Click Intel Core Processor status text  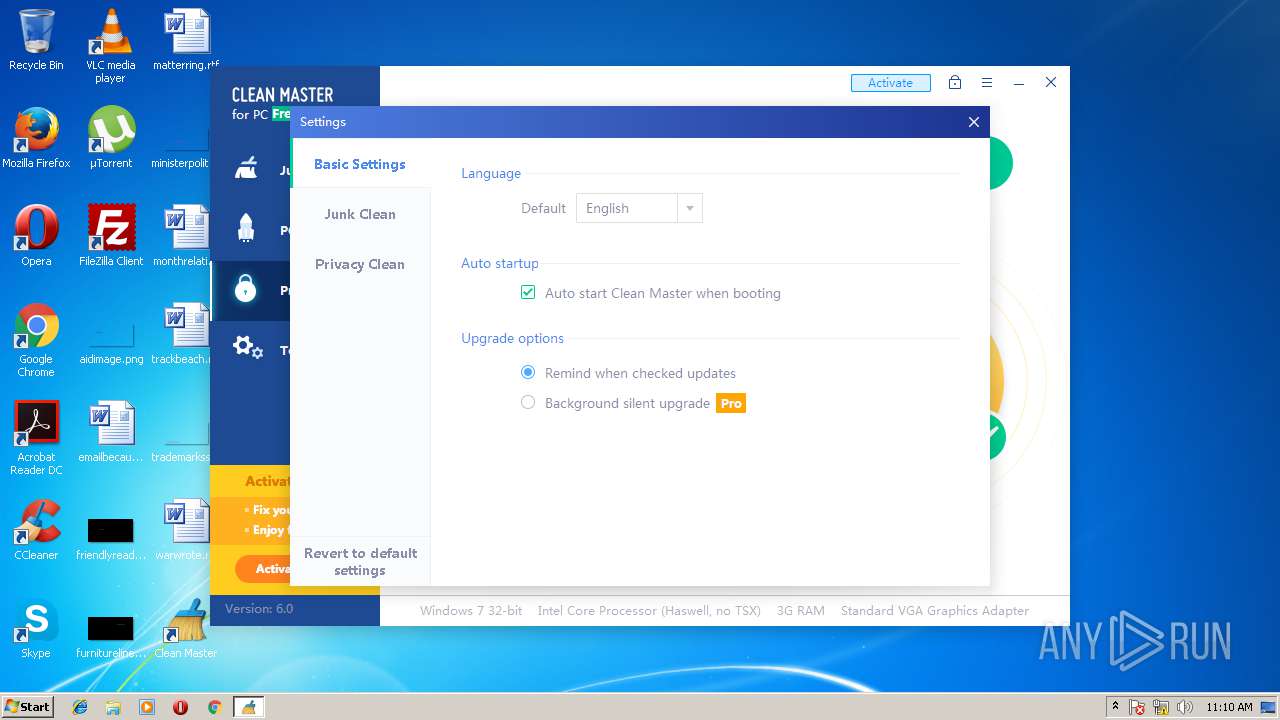(649, 610)
